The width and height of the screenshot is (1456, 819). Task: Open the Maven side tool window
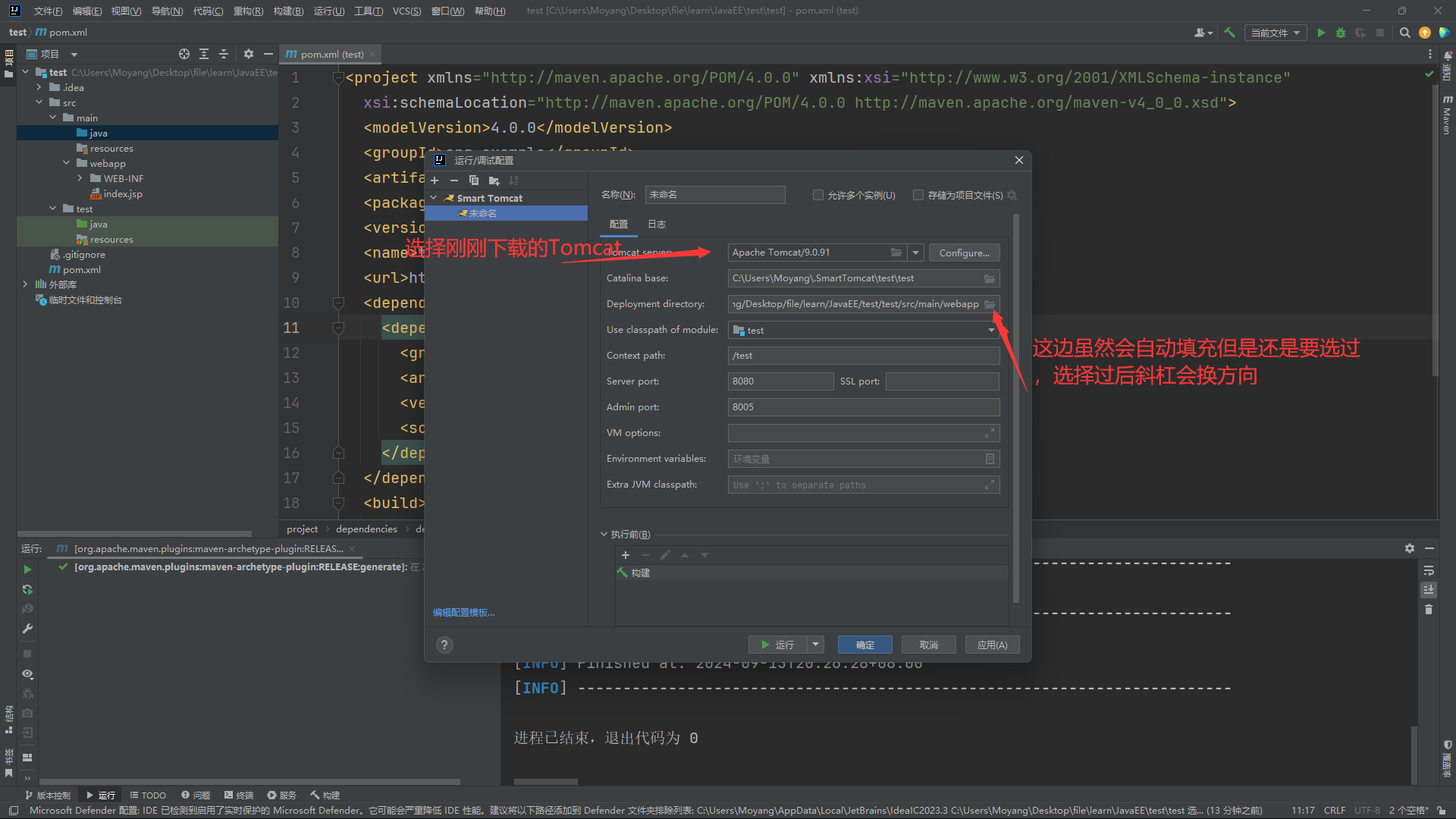[x=1447, y=115]
